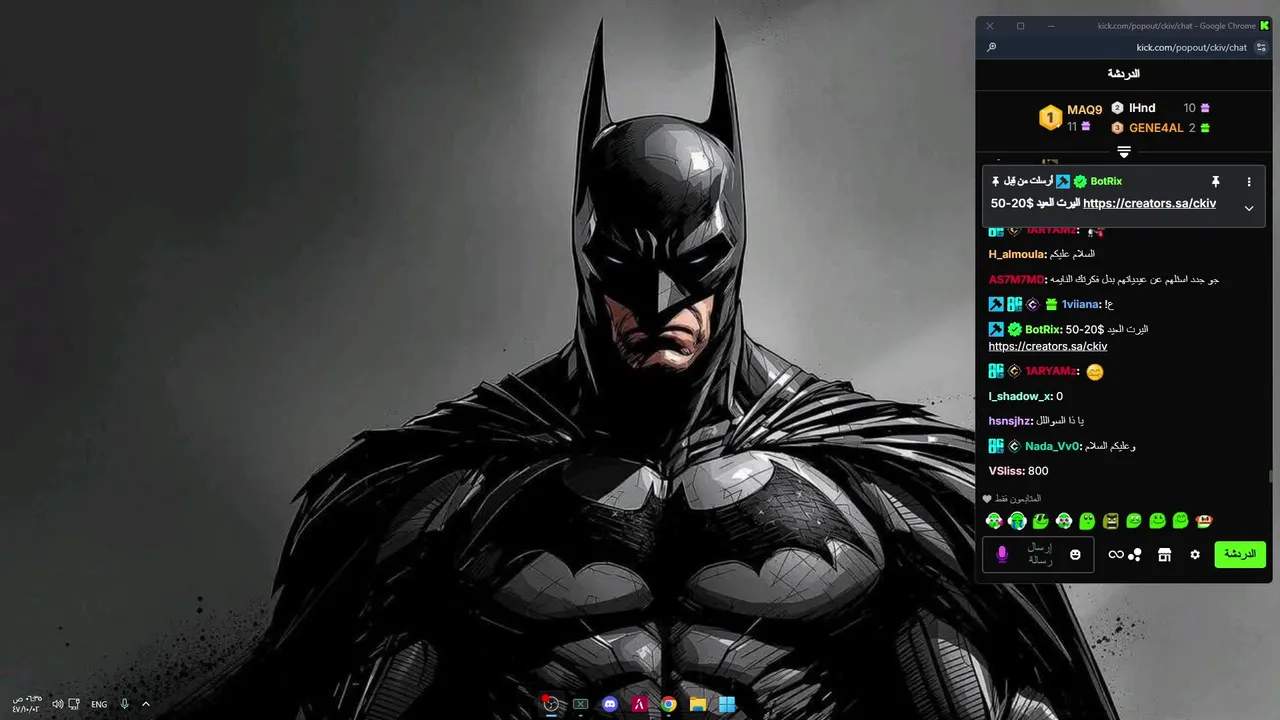Collapse the gift leaderboard with the triangle handle
1280x720 pixels.
[x=1124, y=152]
